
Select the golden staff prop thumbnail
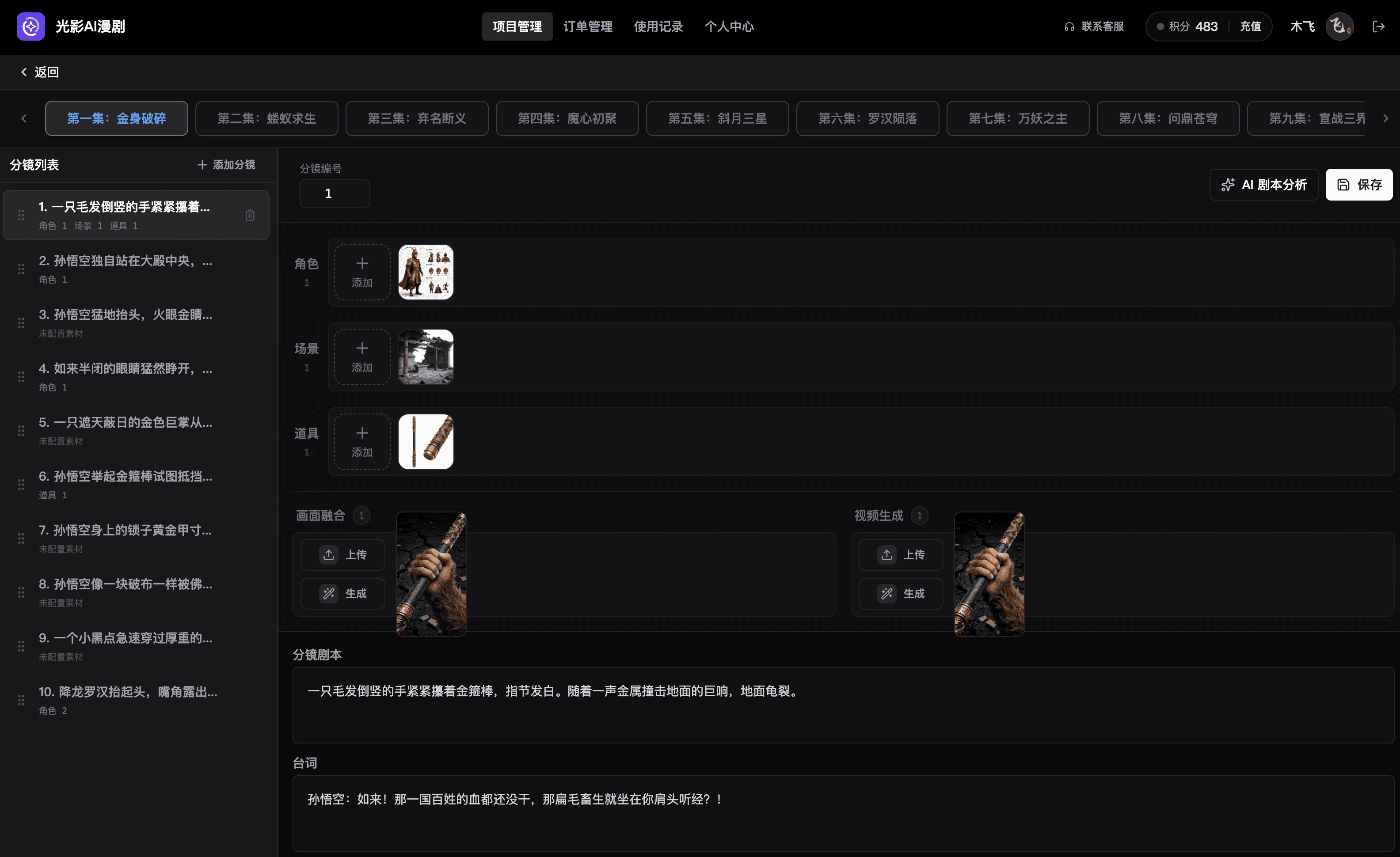pyautogui.click(x=426, y=441)
